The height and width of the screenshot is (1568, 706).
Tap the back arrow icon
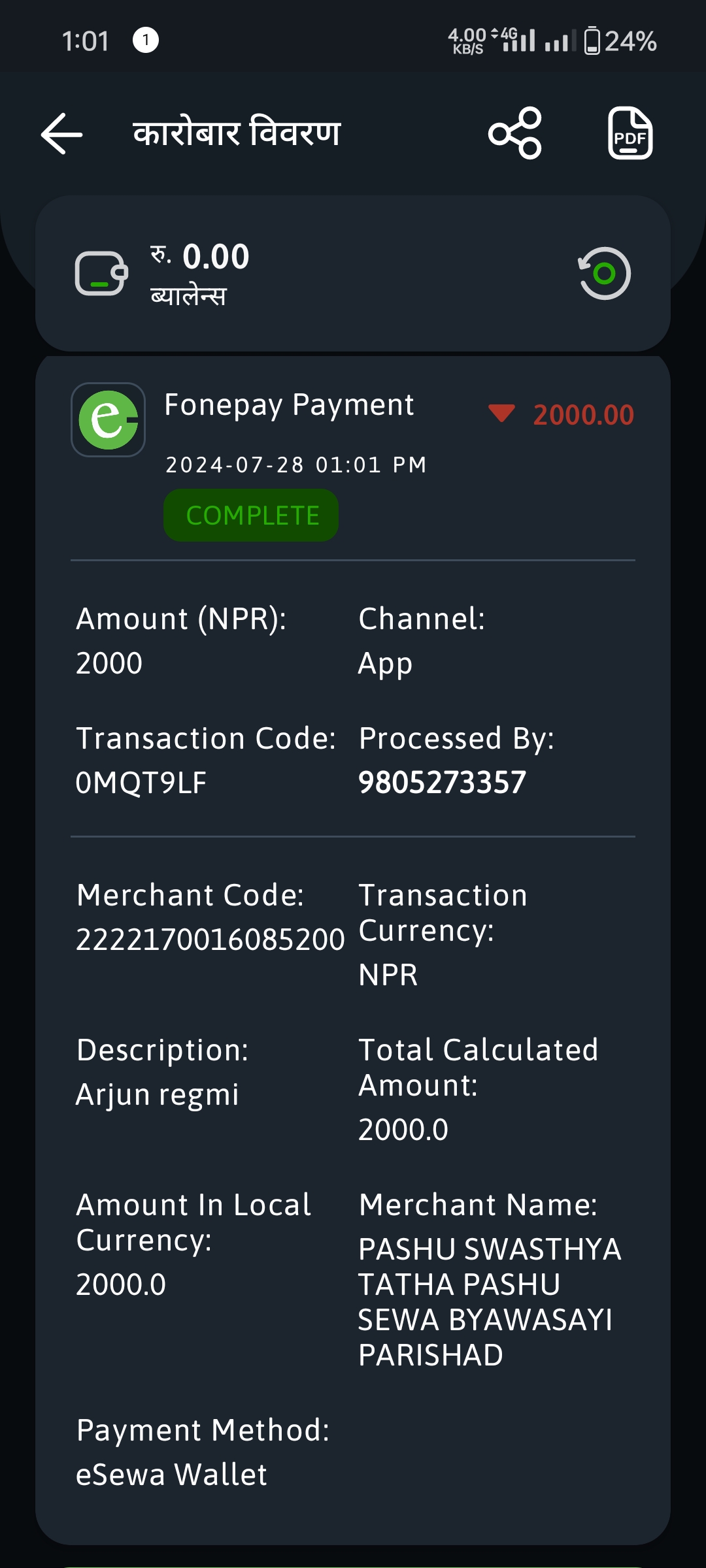click(x=62, y=133)
